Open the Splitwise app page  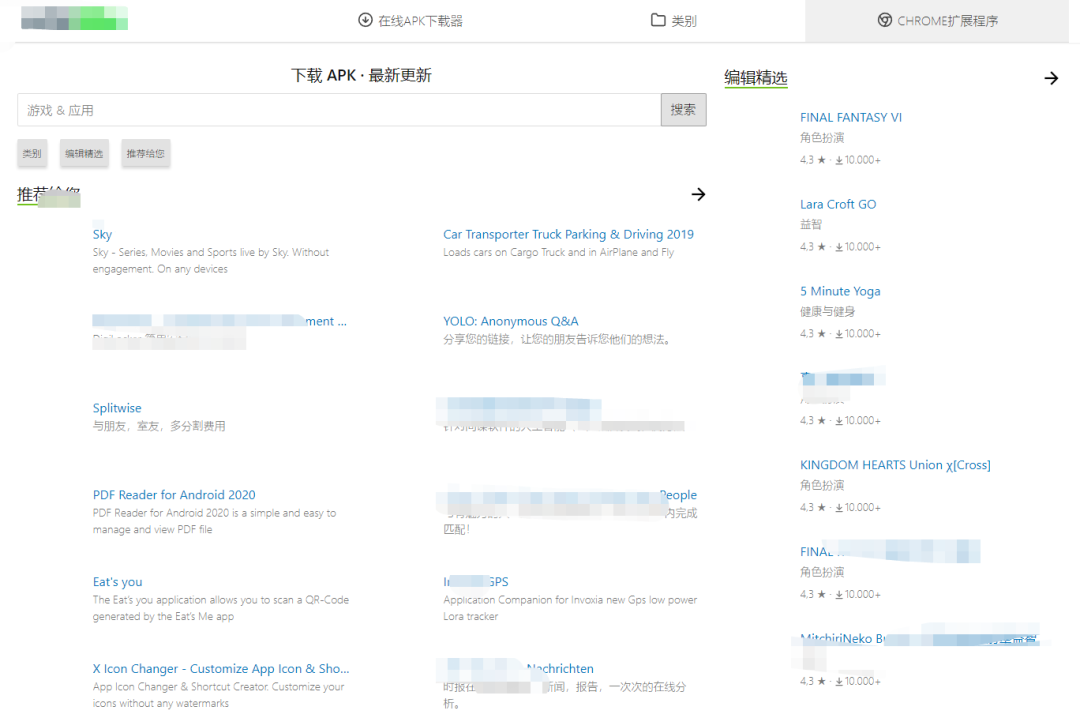[117, 408]
